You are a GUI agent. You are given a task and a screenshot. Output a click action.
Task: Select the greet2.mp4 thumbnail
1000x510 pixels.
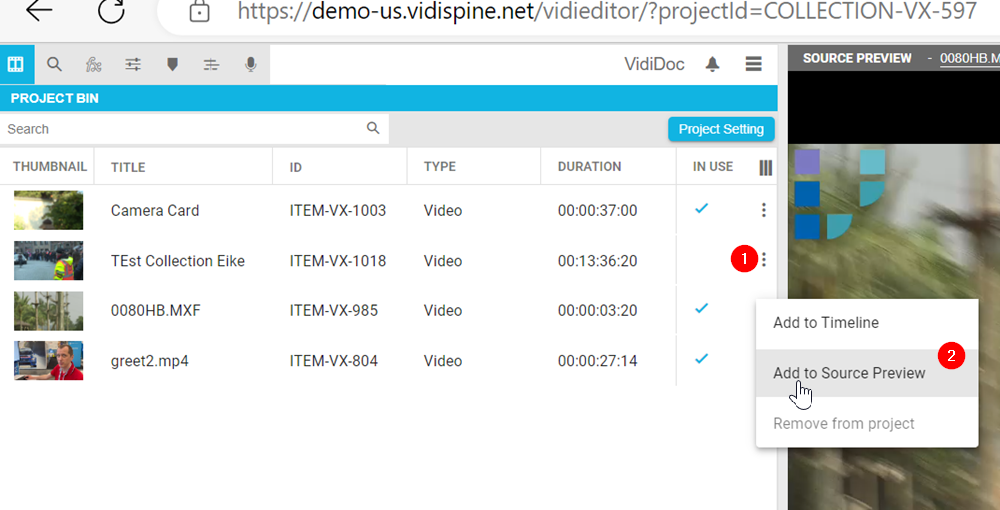48,361
